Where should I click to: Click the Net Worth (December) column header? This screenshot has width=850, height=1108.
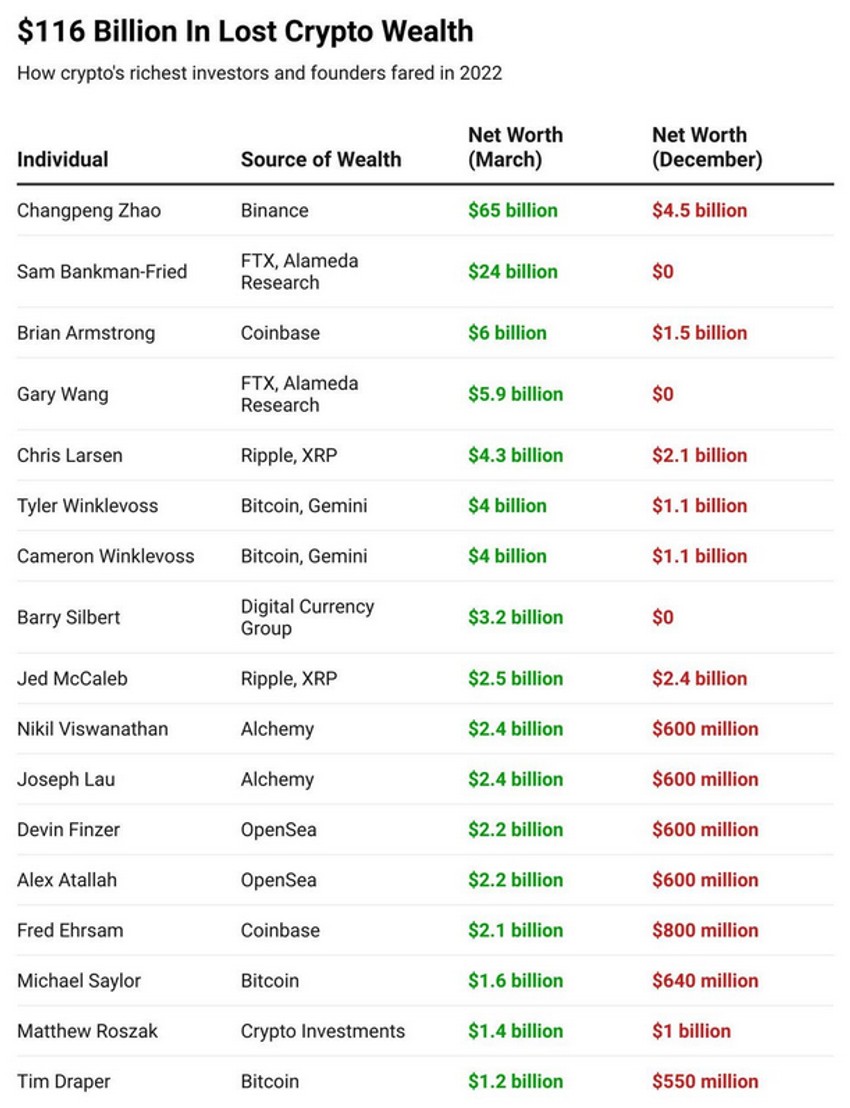pos(706,147)
